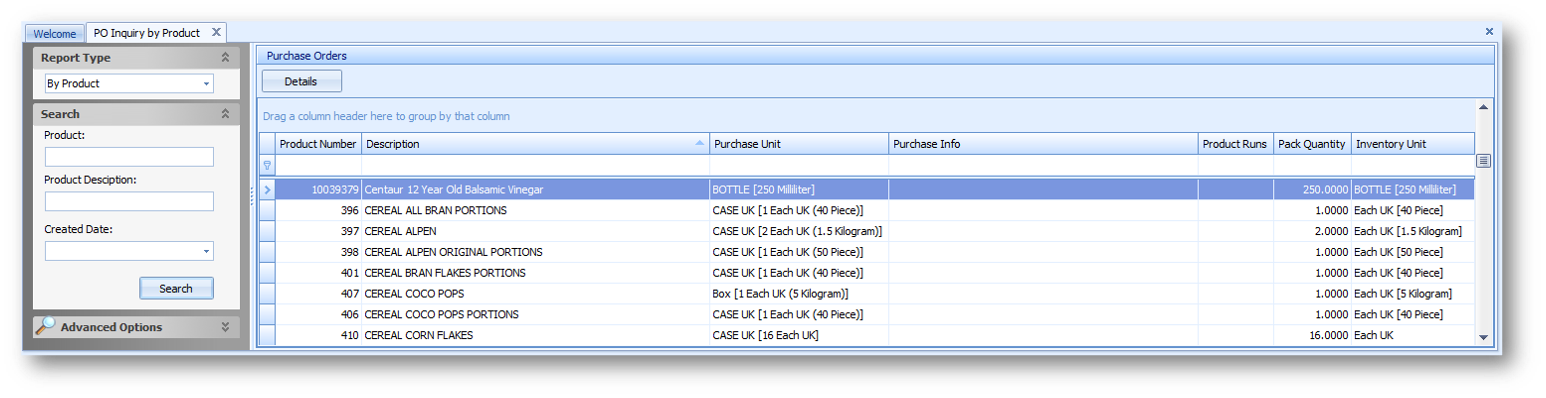Open the Created Date dropdown
Screen dimensions: 1546x398
pos(207,251)
